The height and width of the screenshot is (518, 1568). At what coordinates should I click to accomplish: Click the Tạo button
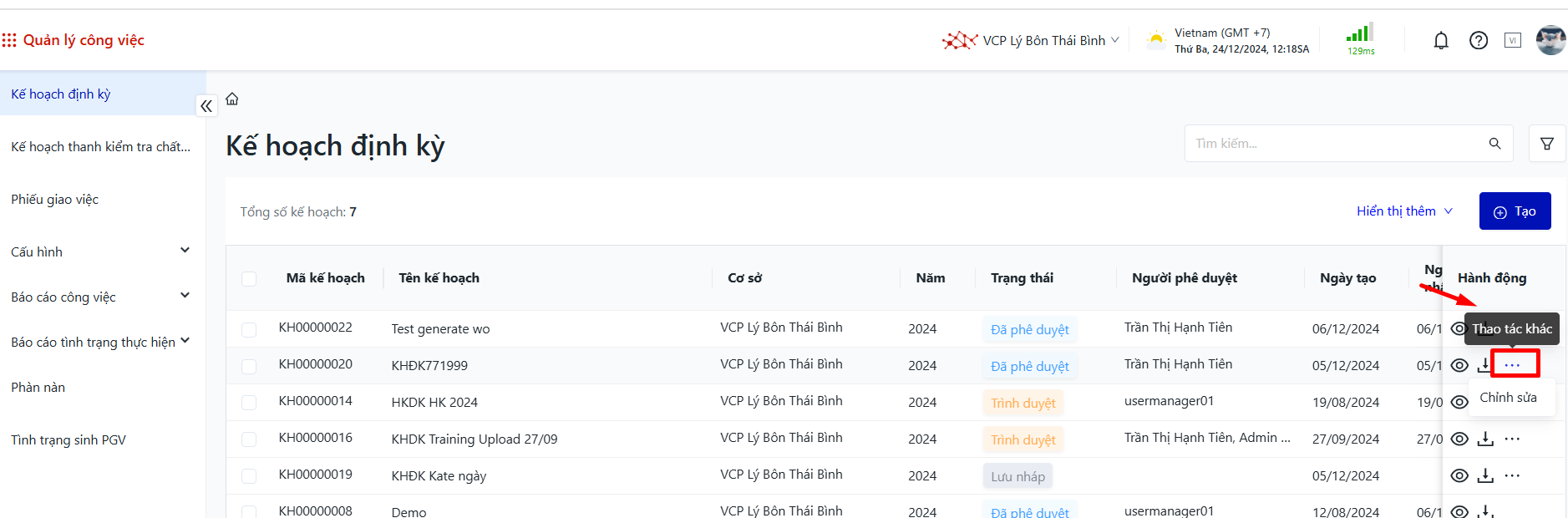pos(1515,211)
